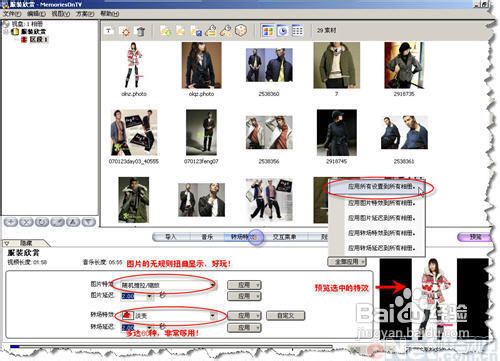Screen dimensions: 500x361
Task: Click the red transition icon beside 淡变
Action: (127, 315)
